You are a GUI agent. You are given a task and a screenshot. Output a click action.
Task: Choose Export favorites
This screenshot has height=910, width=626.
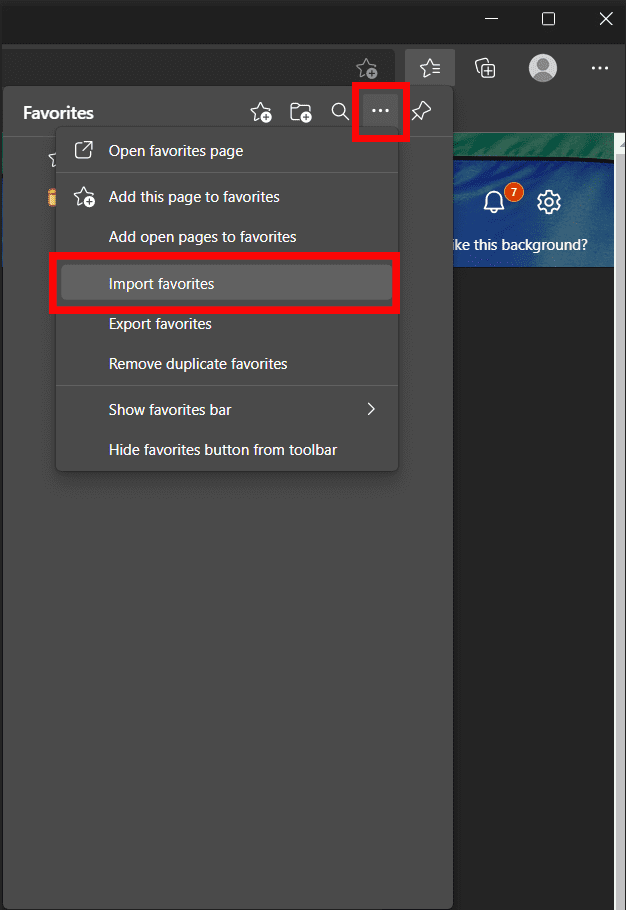(x=160, y=324)
